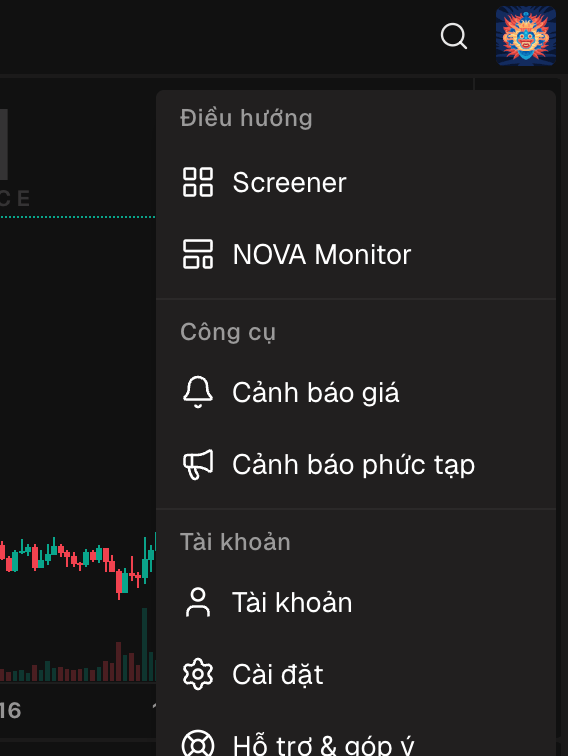Click the megaphone icon for complex alerts
The height and width of the screenshot is (756, 568).
click(x=198, y=464)
